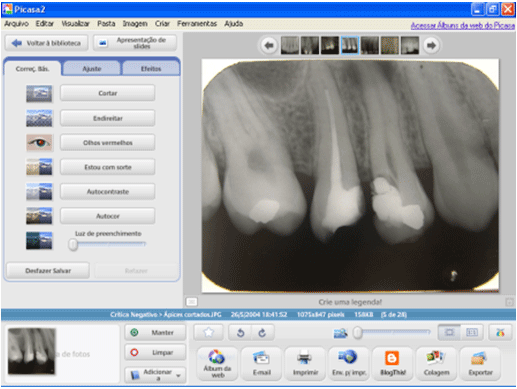
Task: Select the fifth filmstrip thumbnail
Action: point(370,45)
